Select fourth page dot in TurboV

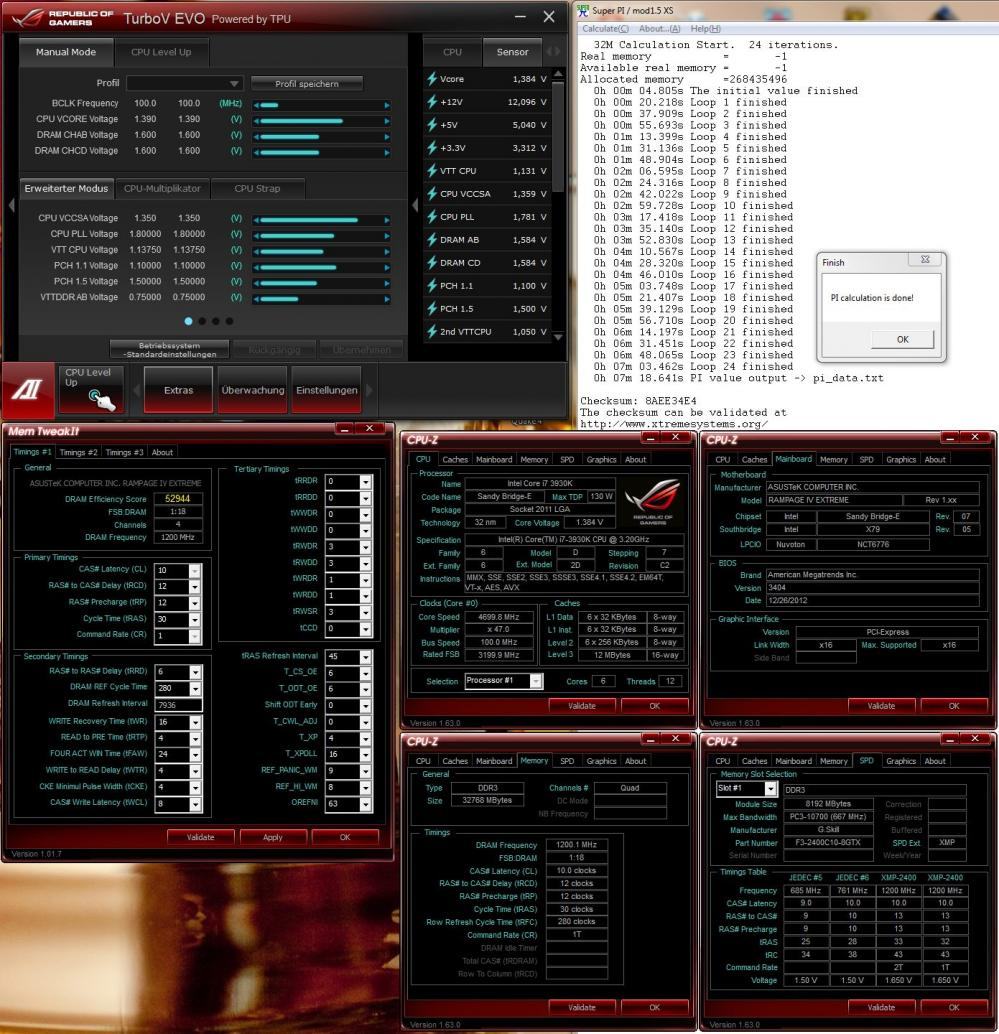[229, 321]
